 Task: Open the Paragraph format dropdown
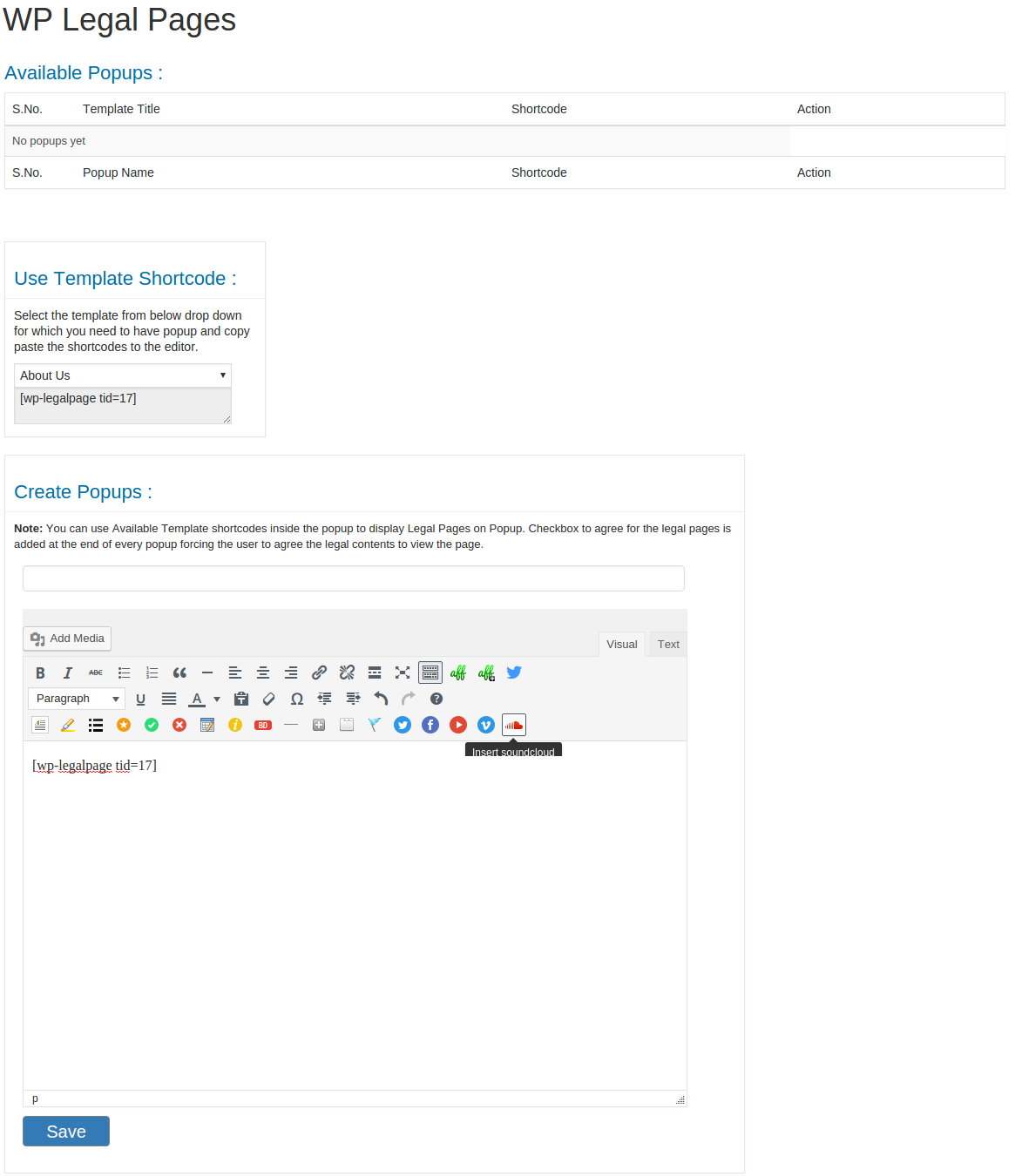(x=77, y=699)
